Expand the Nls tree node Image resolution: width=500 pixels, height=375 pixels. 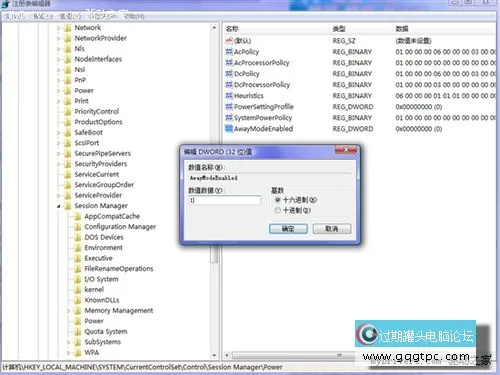click(x=59, y=49)
